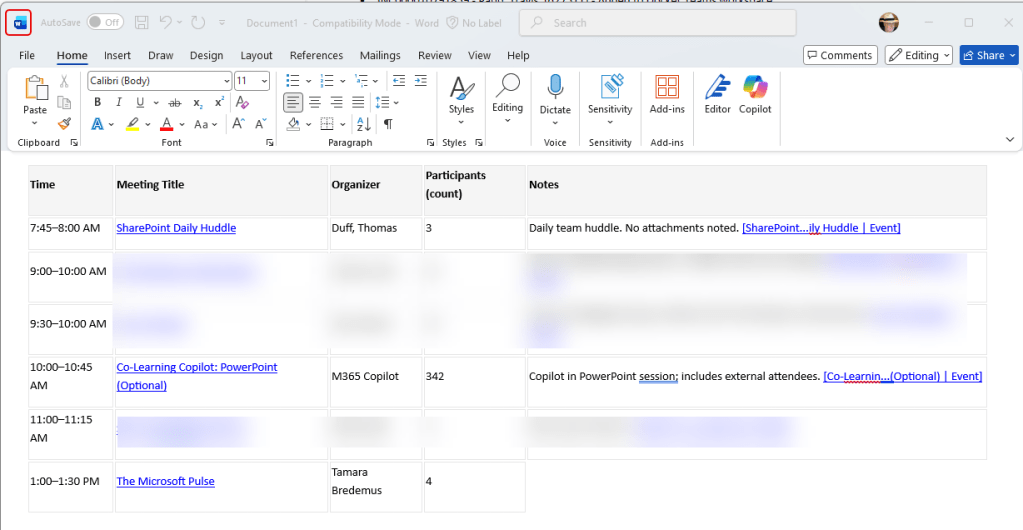This screenshot has width=1023, height=530.
Task: Open the font size dropdown showing 11
Action: click(264, 80)
